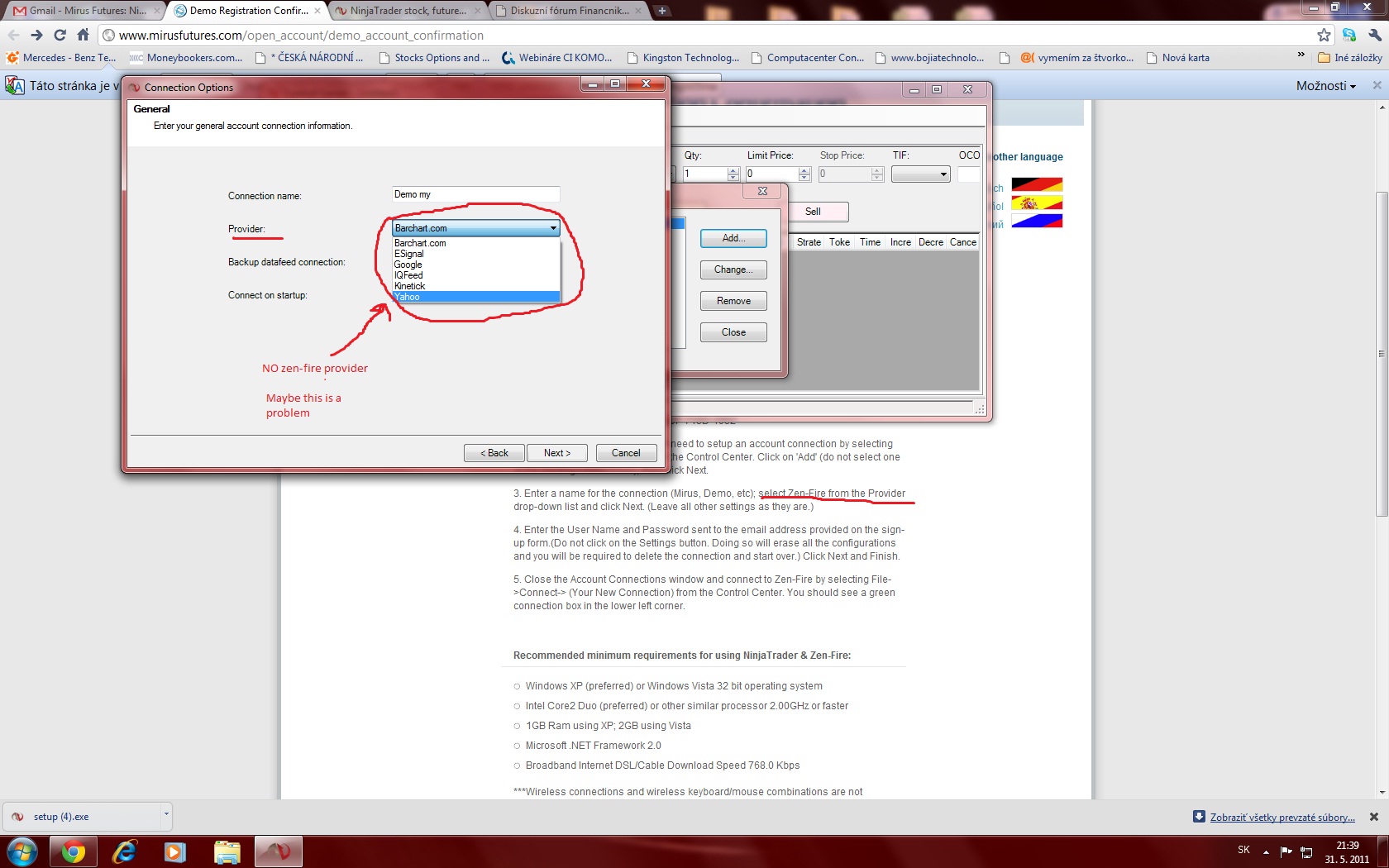Reload the page with the refresh icon
1389x868 pixels.
click(x=60, y=35)
